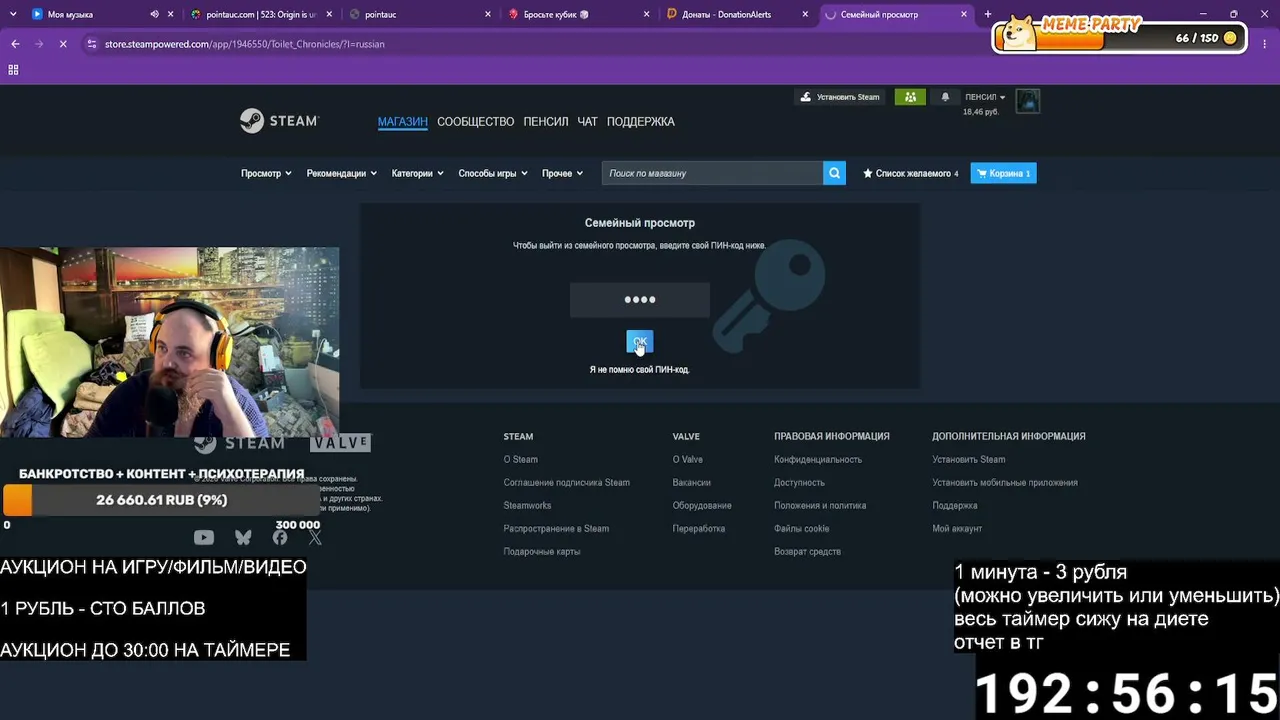Click the Bluesky butterfly icon in footer
Image resolution: width=1280 pixels, height=720 pixels.
coord(243,537)
